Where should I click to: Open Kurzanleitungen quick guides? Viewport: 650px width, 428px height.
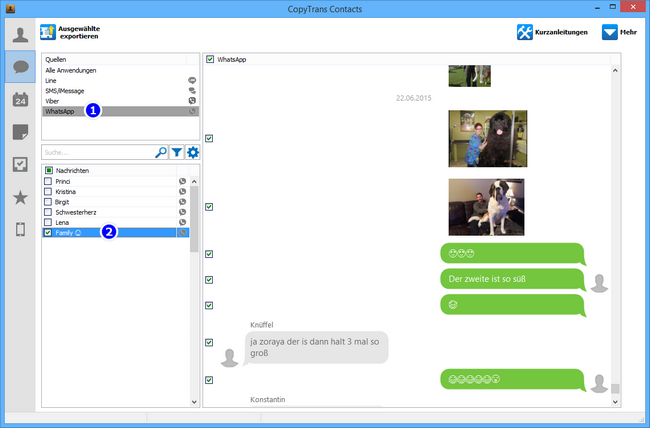[553, 32]
